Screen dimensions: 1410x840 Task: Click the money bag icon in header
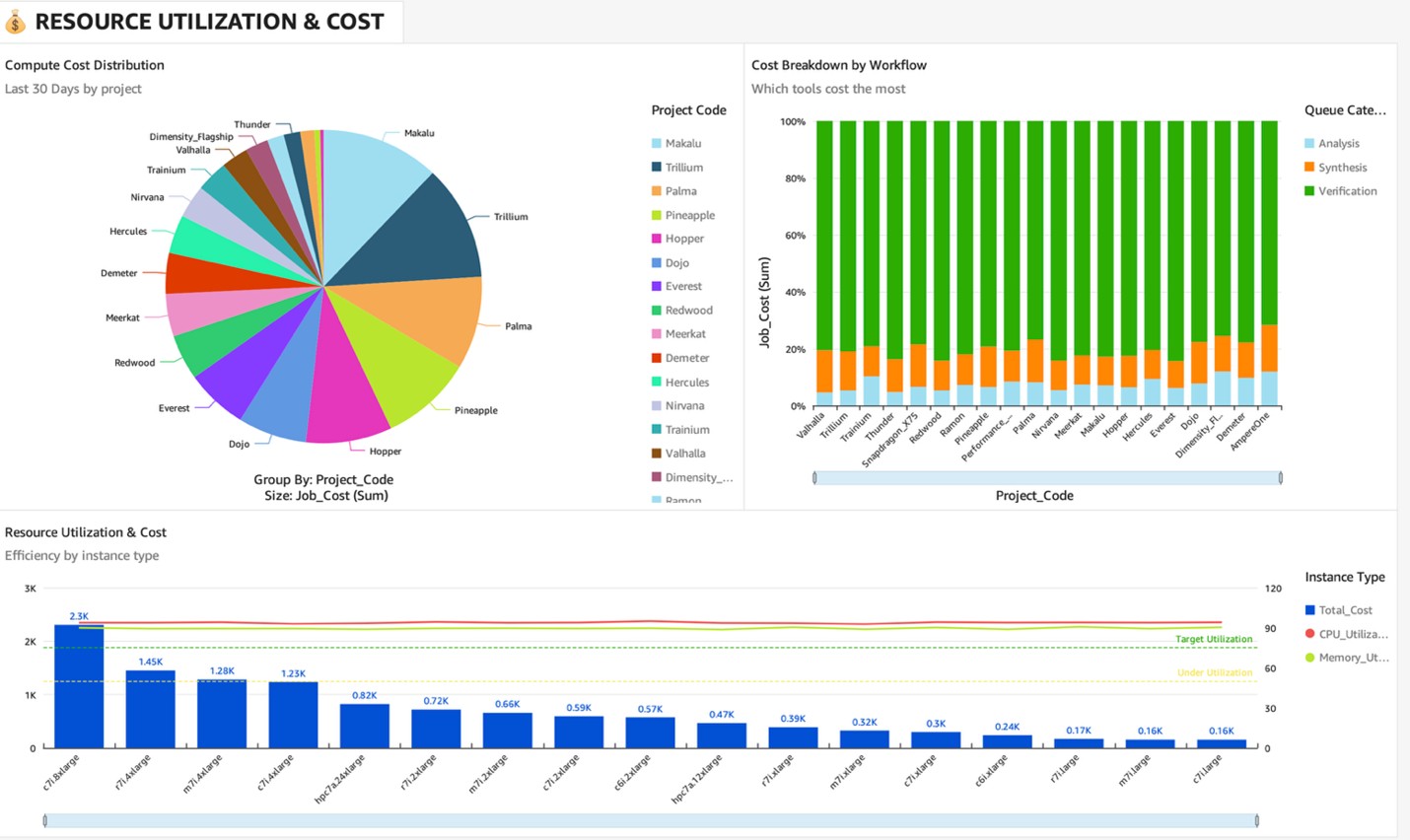pos(15,22)
